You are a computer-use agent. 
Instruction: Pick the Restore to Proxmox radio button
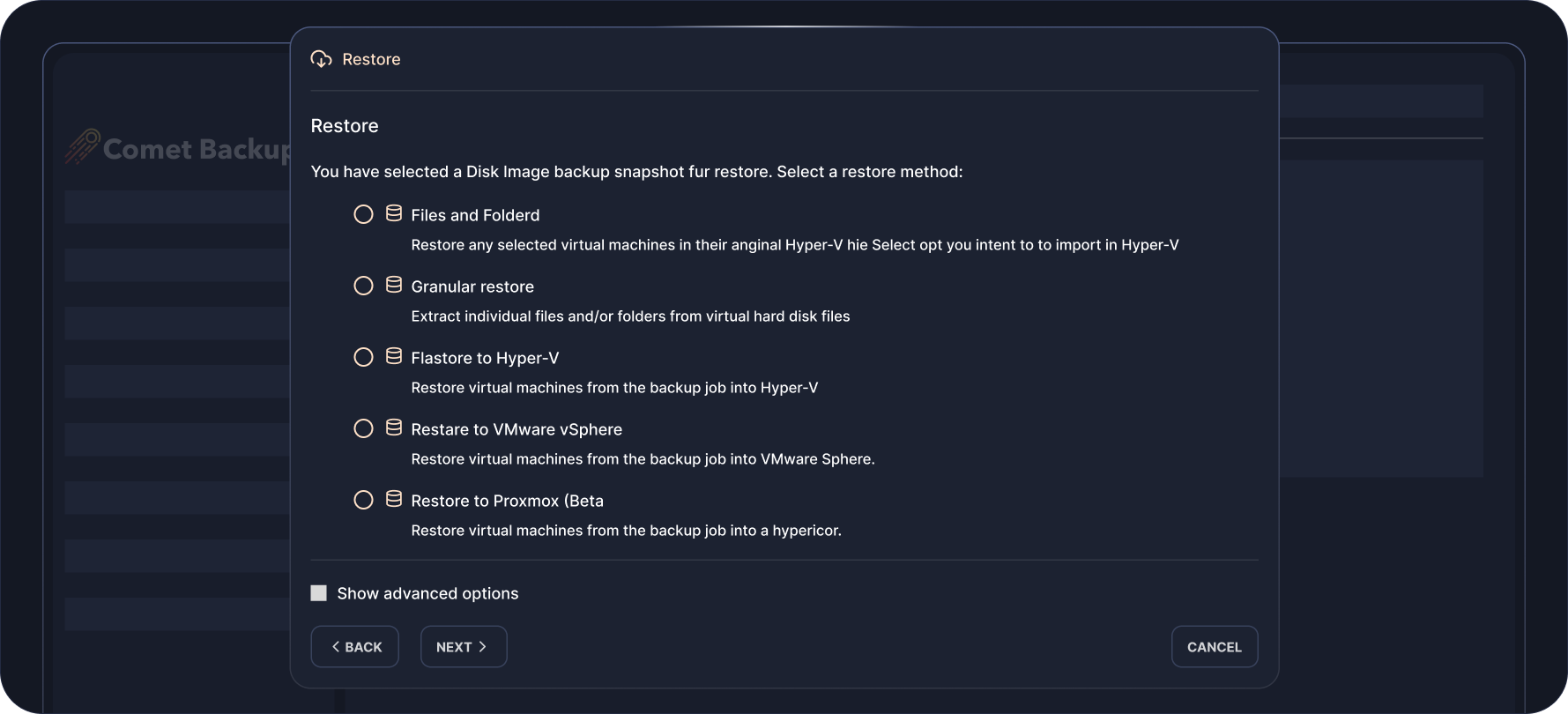363,500
